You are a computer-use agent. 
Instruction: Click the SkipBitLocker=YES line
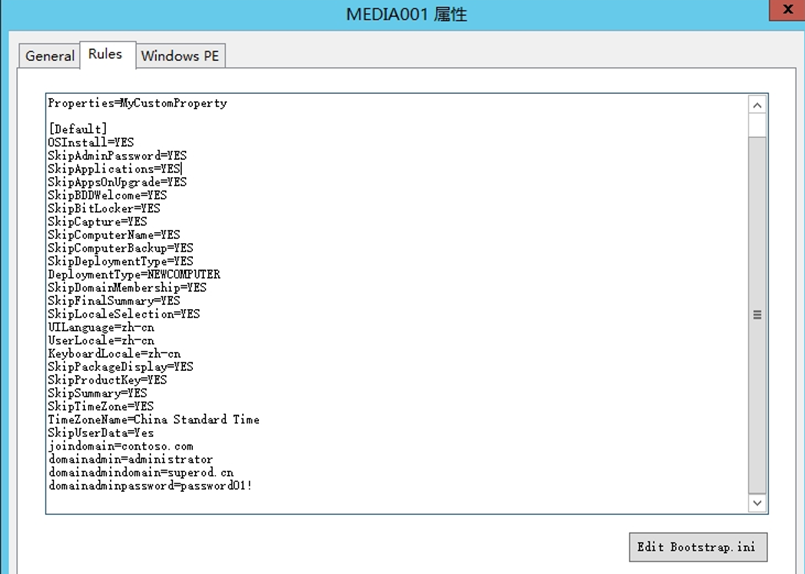(104, 208)
